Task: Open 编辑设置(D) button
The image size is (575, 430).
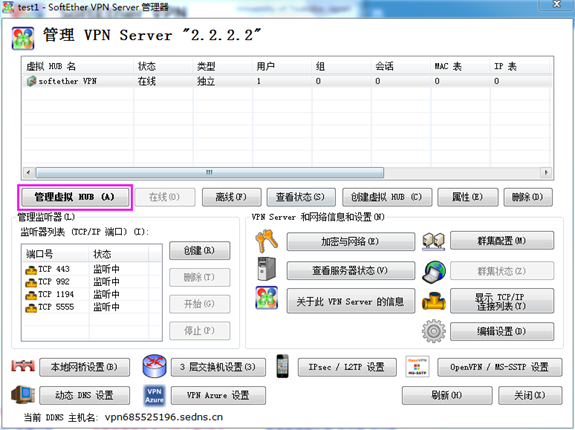Action: [502, 331]
